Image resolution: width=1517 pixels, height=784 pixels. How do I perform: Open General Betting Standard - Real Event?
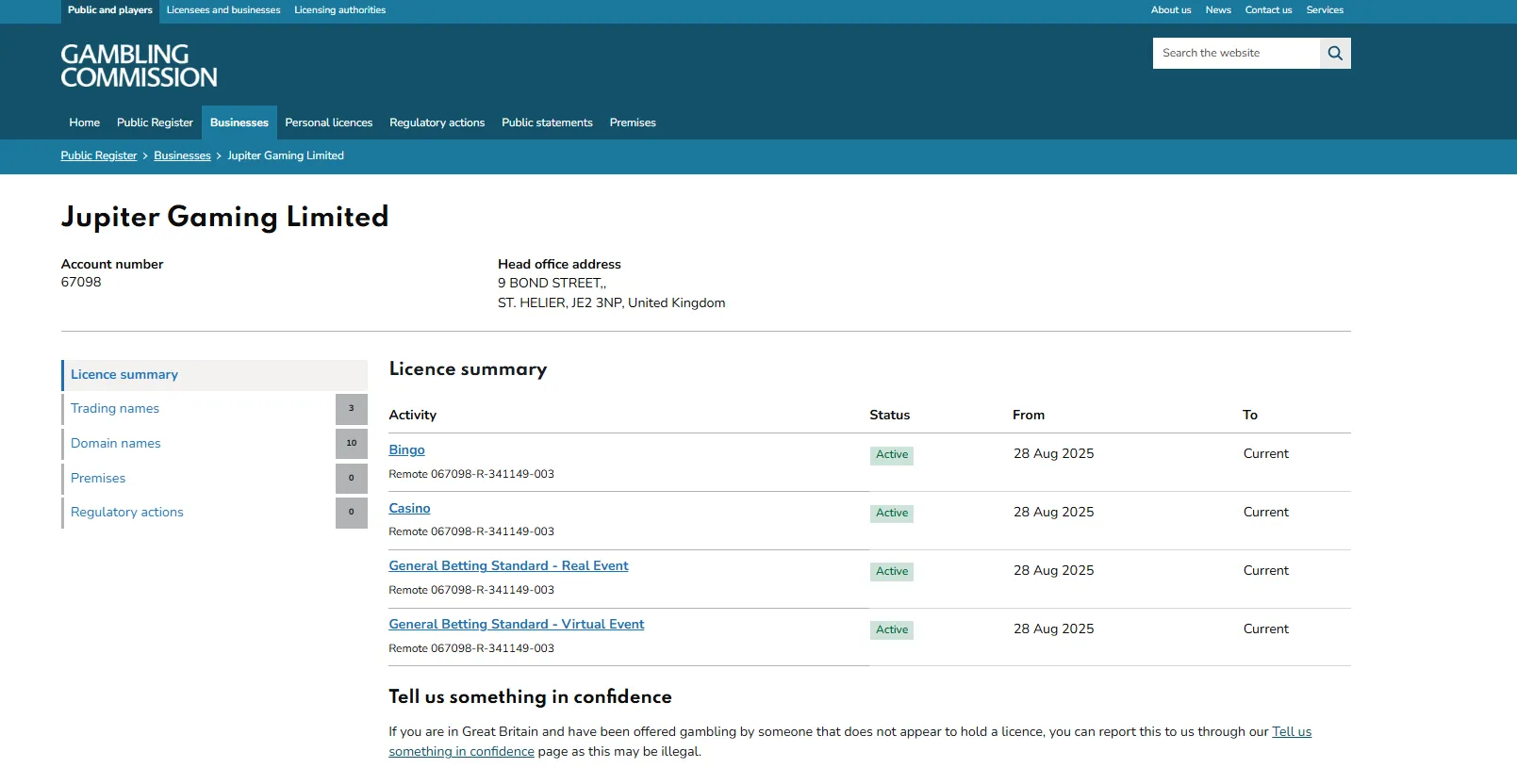coord(509,566)
